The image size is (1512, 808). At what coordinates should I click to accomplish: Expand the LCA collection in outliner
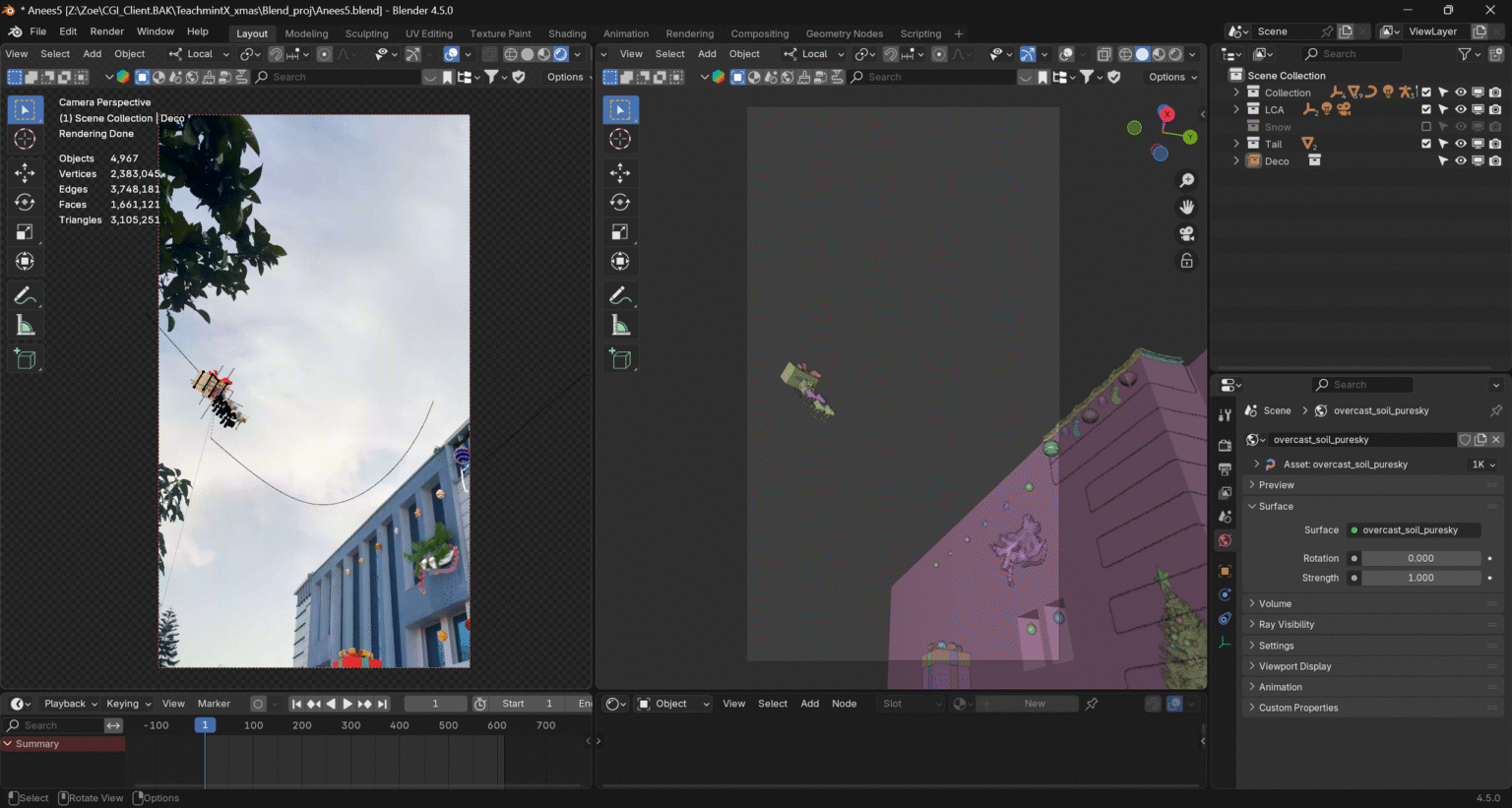(1236, 109)
